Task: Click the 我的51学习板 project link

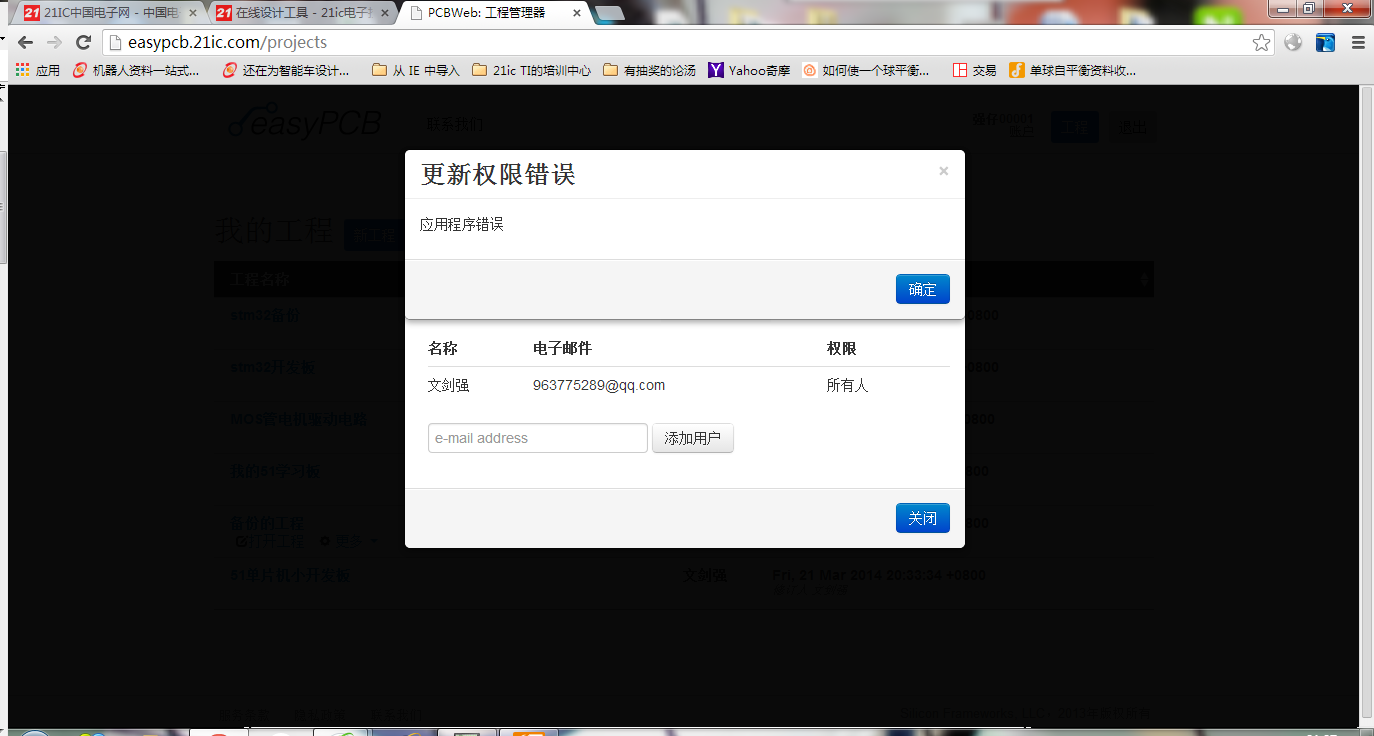Action: tap(275, 471)
